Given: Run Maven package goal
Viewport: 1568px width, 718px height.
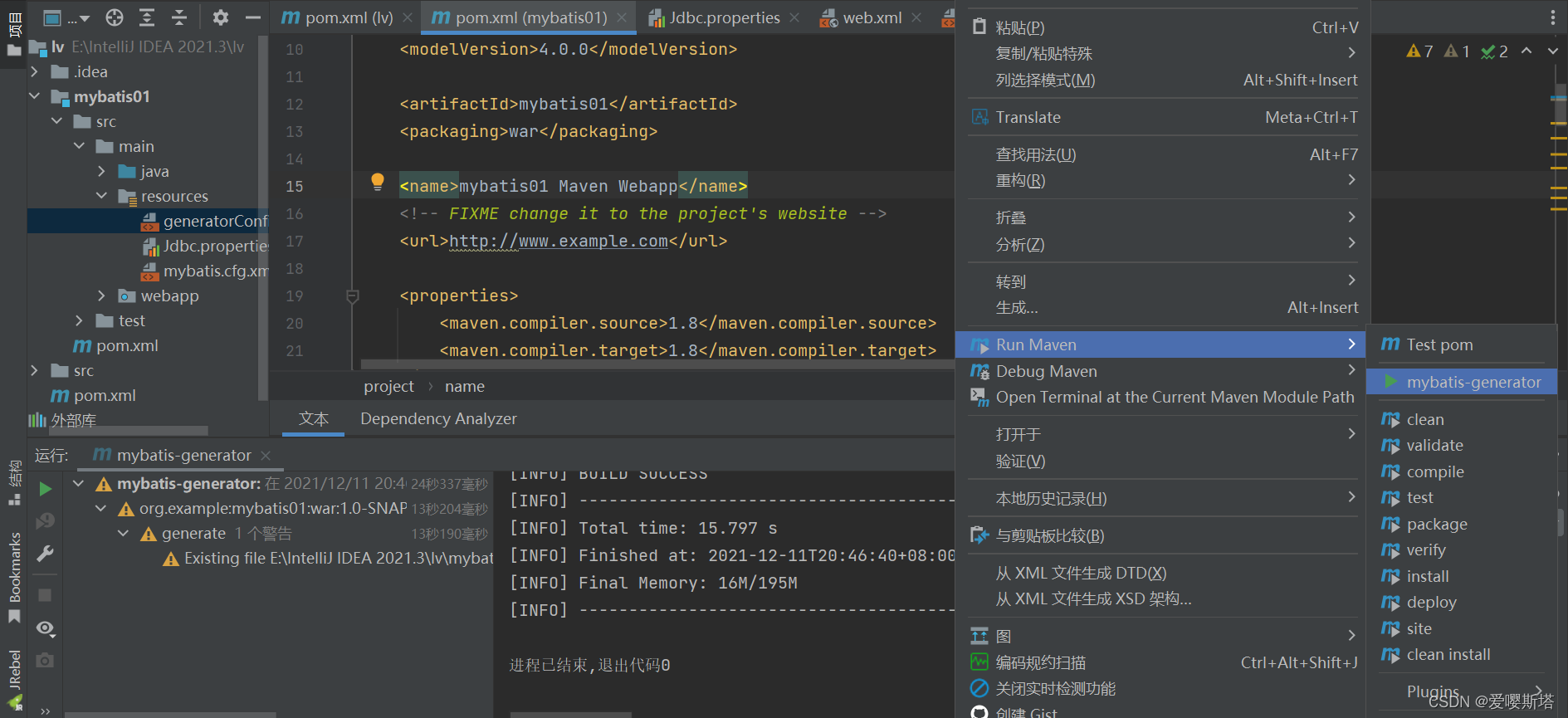Looking at the screenshot, I should pos(1463,524).
